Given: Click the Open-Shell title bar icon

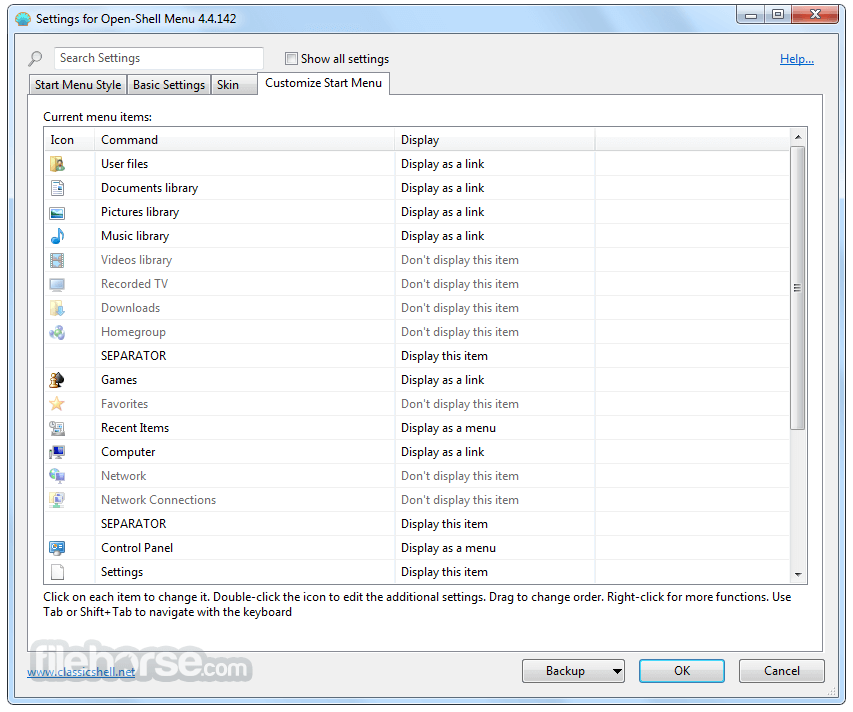Looking at the screenshot, I should click(x=23, y=19).
